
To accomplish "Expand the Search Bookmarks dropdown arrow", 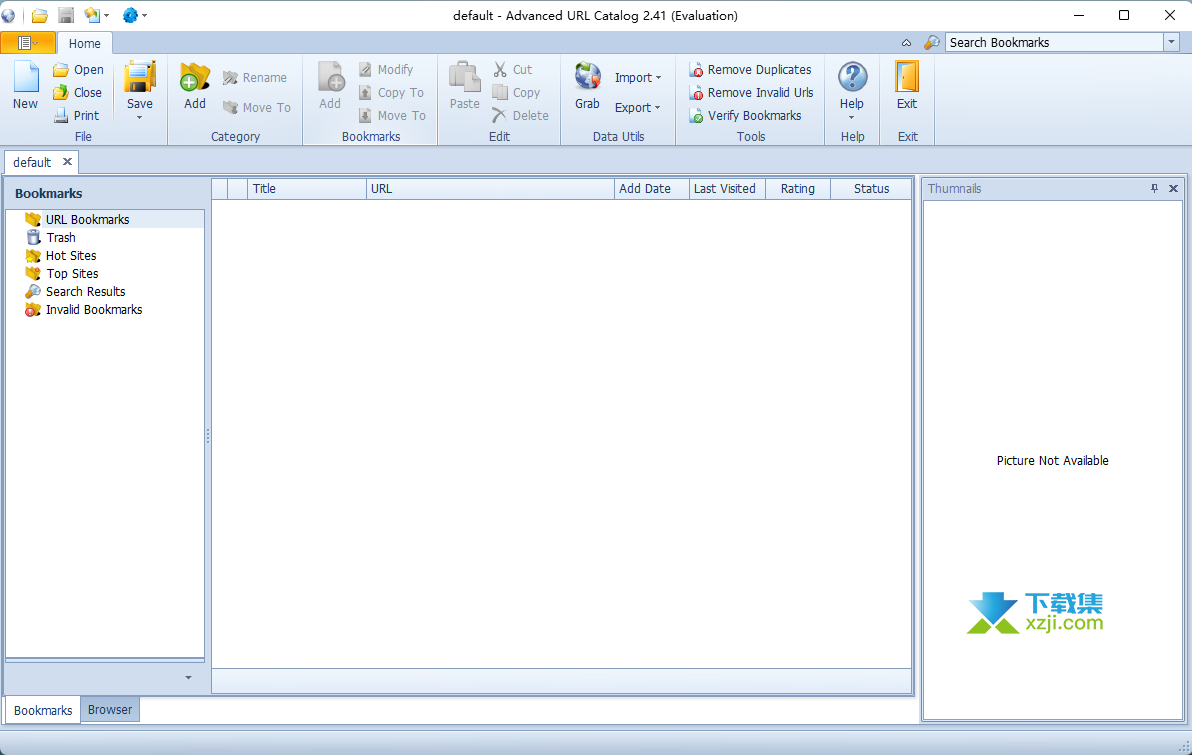I will coord(1171,43).
